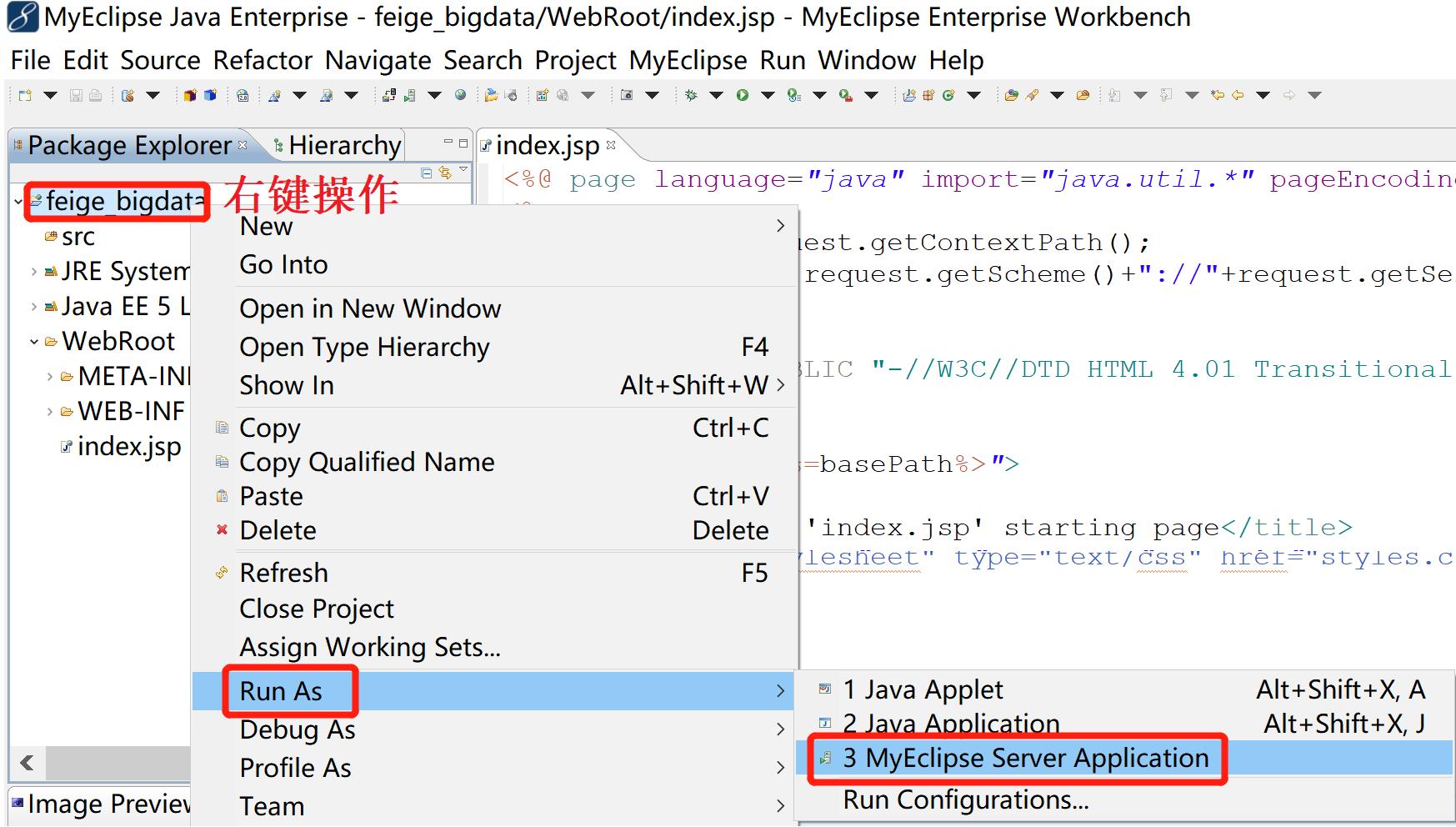
Task: Click the red Delete icon in context menu
Action: click(222, 530)
